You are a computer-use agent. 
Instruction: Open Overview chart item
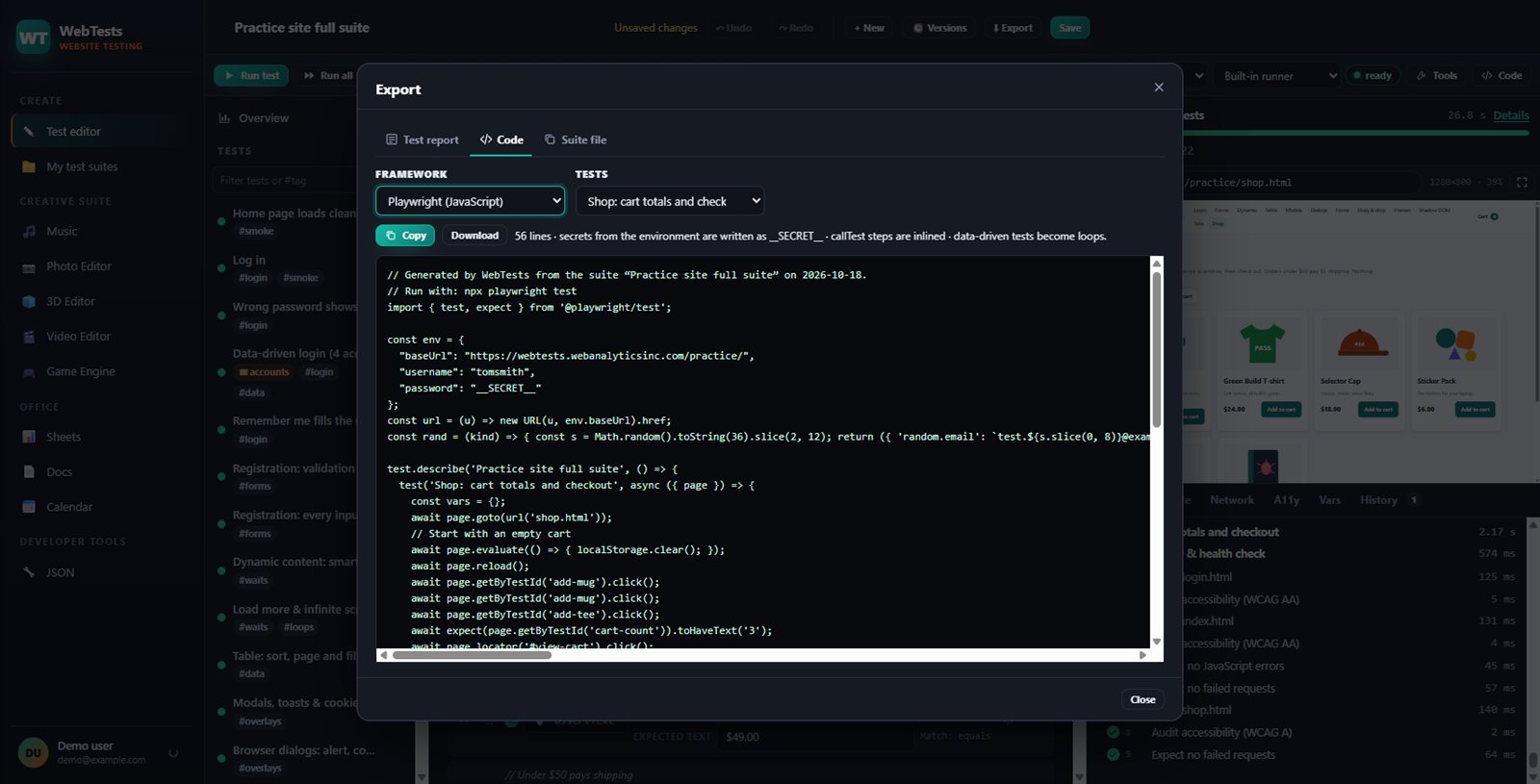pos(254,118)
